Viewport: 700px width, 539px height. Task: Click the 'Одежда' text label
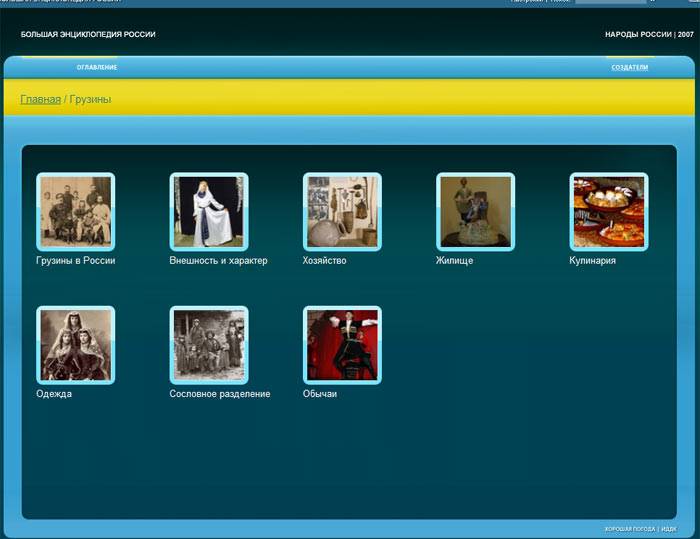pos(54,394)
